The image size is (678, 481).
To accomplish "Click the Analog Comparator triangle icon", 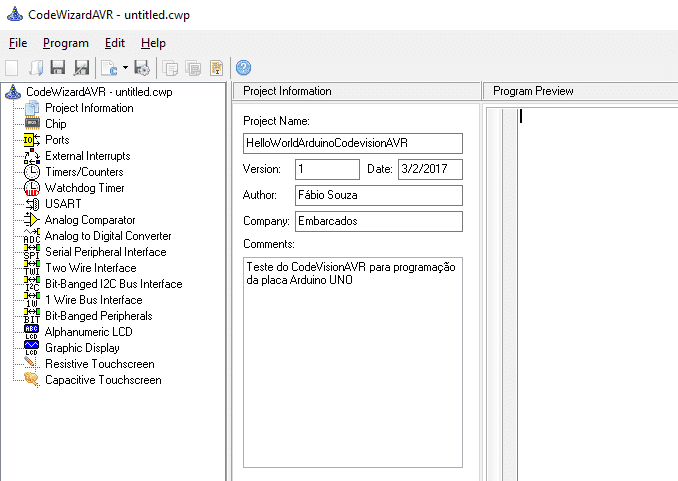I will [x=32, y=220].
